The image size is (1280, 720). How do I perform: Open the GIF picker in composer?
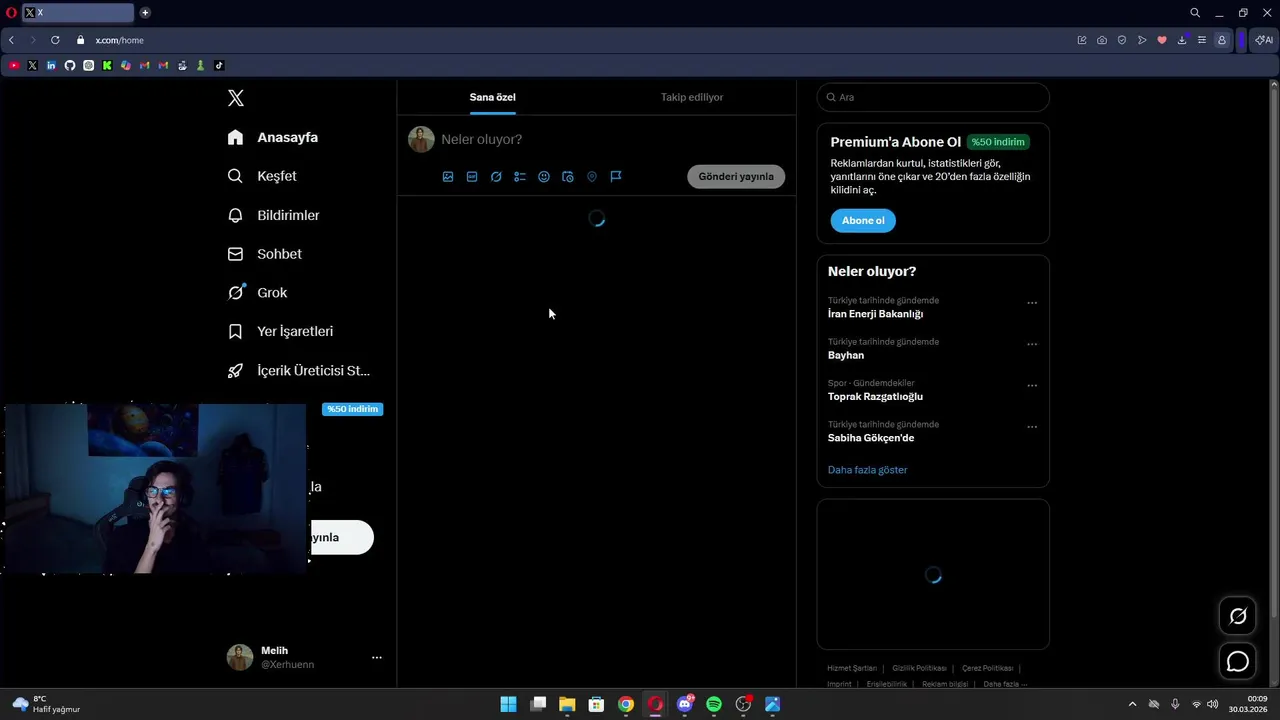click(x=472, y=177)
